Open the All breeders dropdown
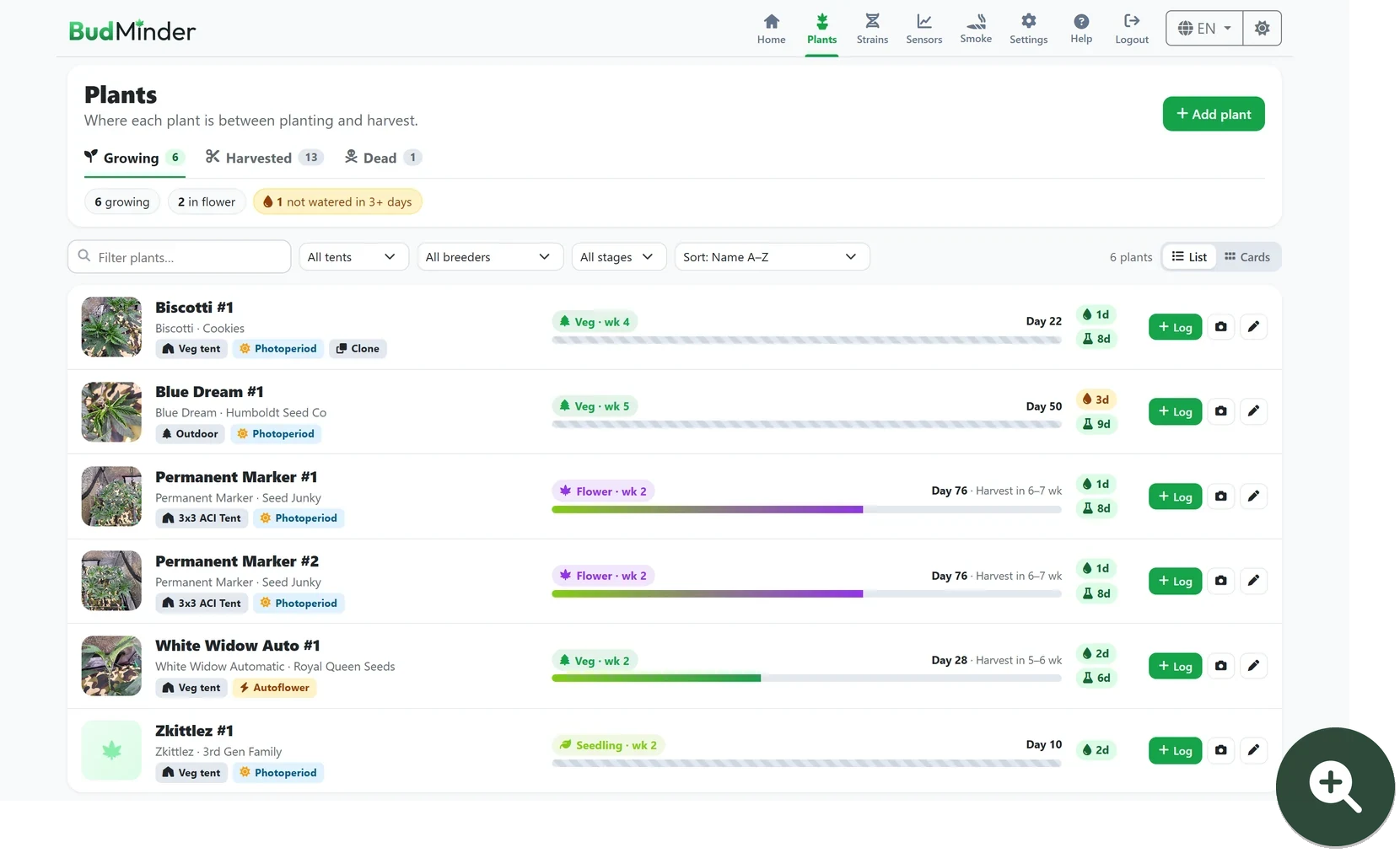1400x853 pixels. tap(489, 257)
